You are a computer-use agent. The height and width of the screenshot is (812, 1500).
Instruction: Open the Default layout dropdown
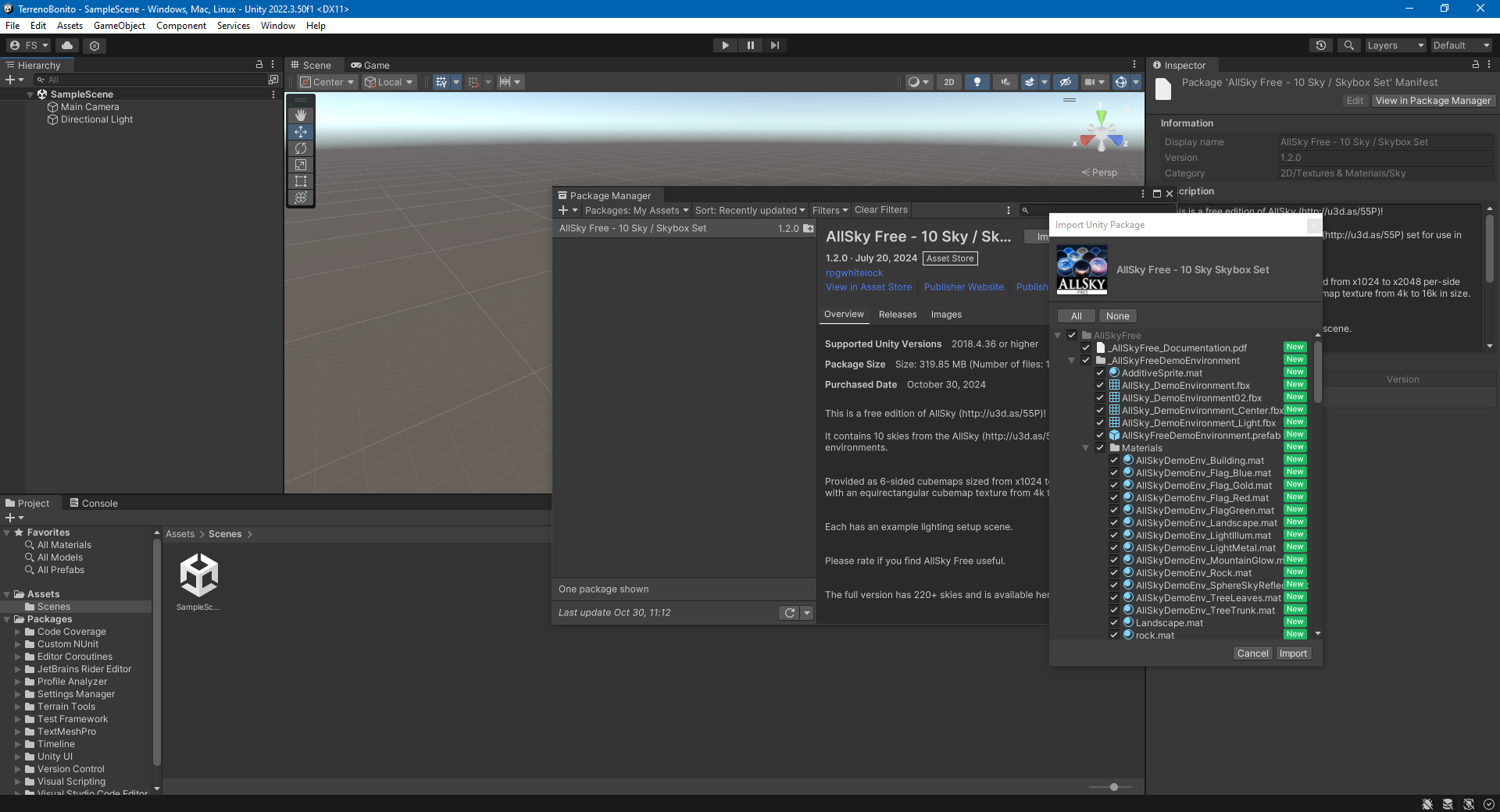tap(1462, 45)
